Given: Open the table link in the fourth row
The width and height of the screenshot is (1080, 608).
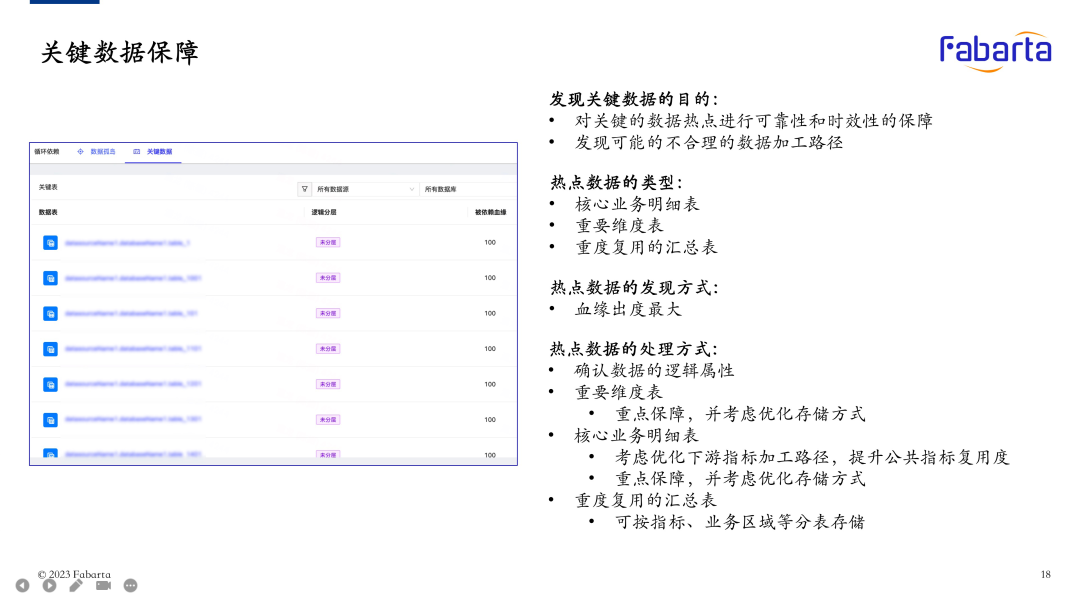Looking at the screenshot, I should click(x=133, y=349).
